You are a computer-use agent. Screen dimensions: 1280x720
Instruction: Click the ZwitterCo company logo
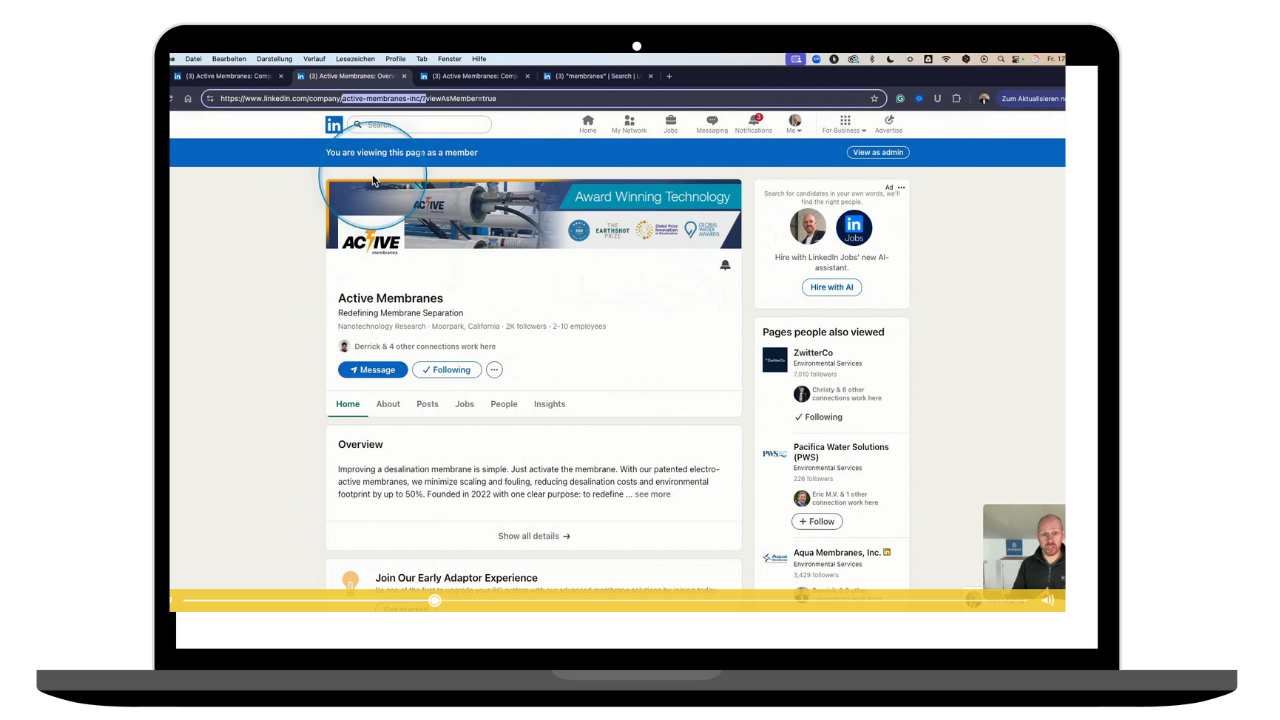pyautogui.click(x=775, y=360)
